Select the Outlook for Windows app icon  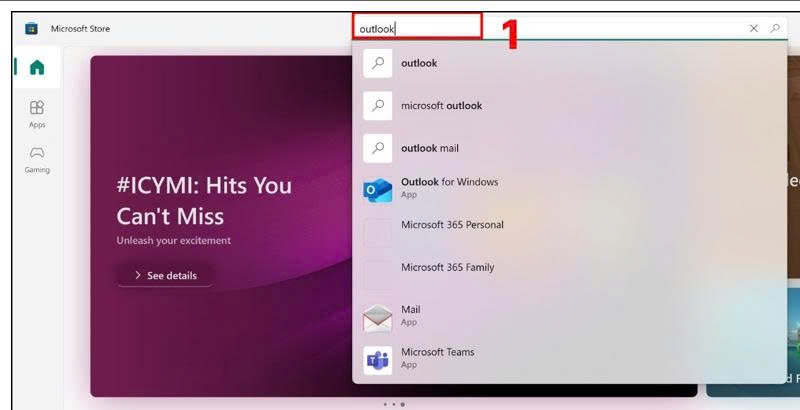coord(378,190)
